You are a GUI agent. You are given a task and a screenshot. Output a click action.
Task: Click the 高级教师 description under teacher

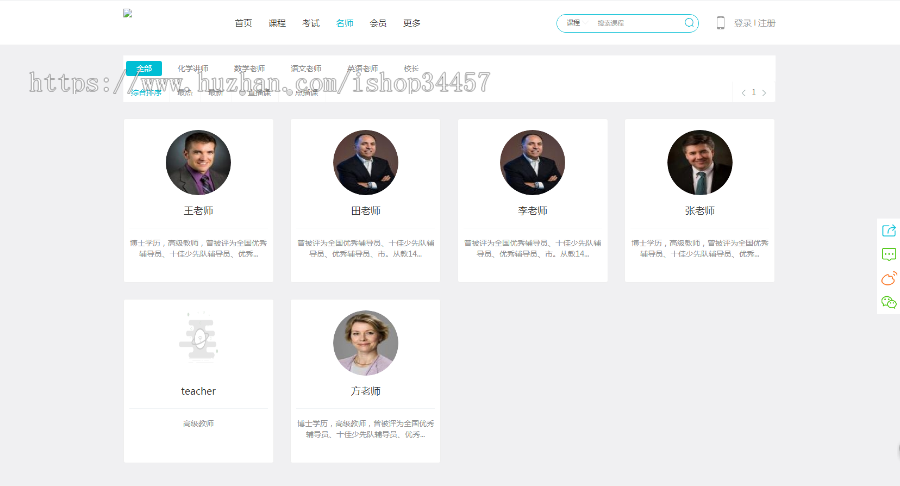pyautogui.click(x=199, y=423)
